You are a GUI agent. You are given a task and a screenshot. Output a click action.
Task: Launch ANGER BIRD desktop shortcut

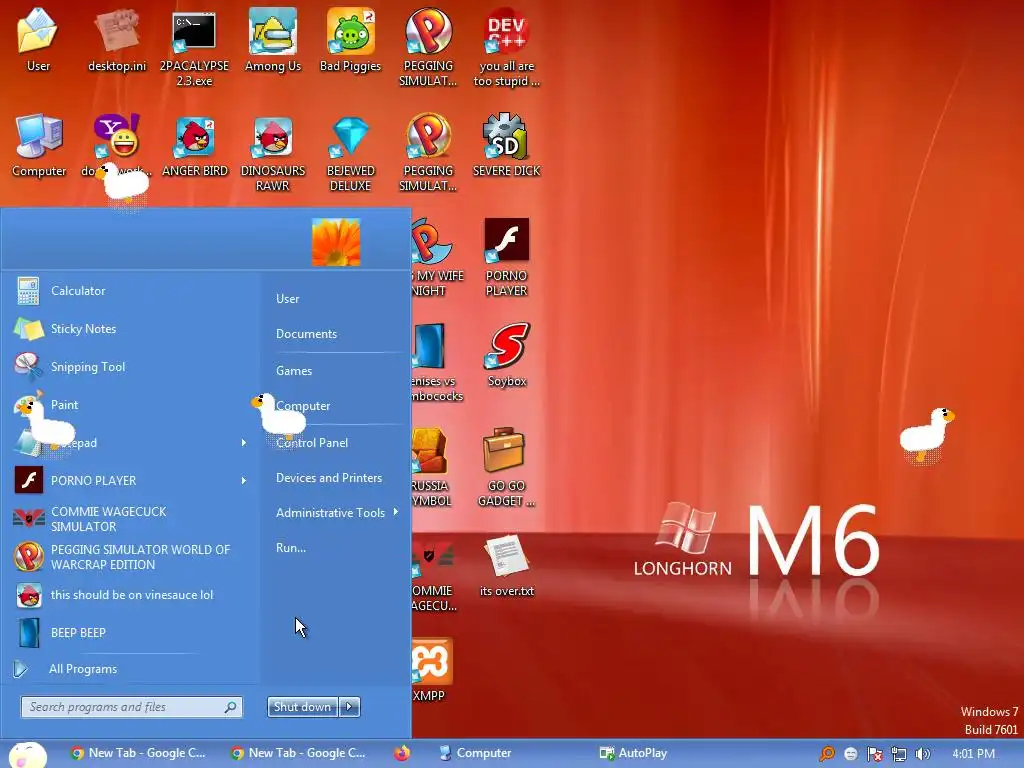195,145
